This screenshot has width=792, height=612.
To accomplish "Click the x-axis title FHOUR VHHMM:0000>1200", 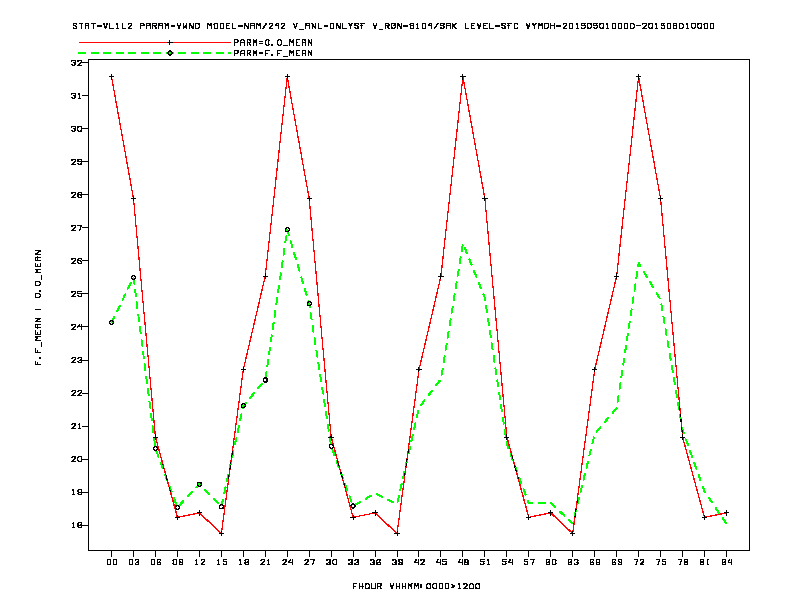I will tap(416, 586).
